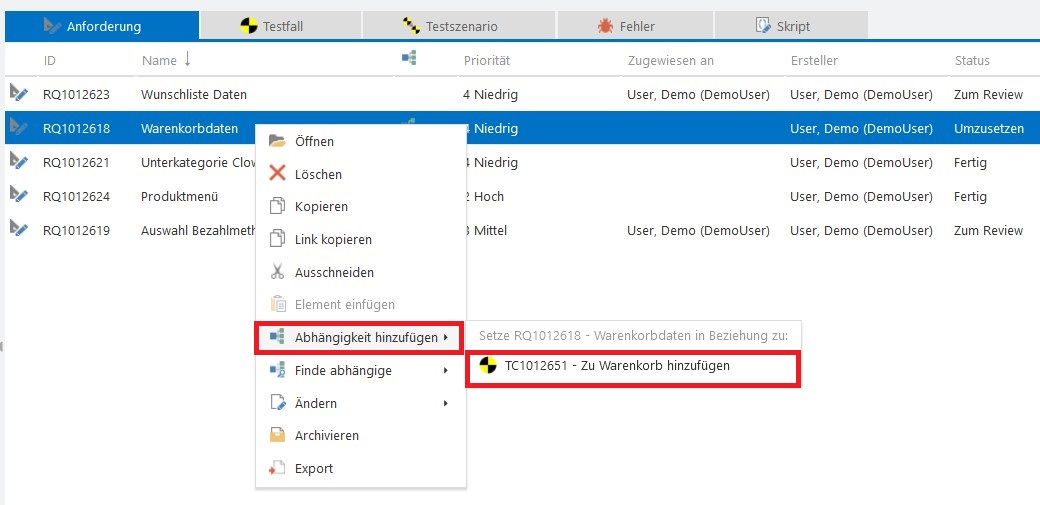This screenshot has width=1040, height=505.
Task: Switch to the Testfall tab
Action: (280, 26)
